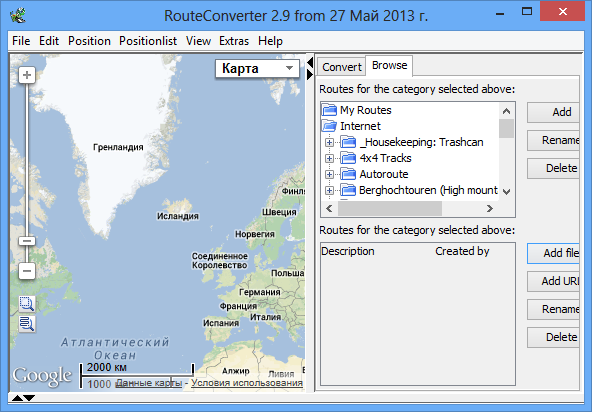Expand the Autoroute tree node
This screenshot has height=412, width=592.
[x=329, y=174]
